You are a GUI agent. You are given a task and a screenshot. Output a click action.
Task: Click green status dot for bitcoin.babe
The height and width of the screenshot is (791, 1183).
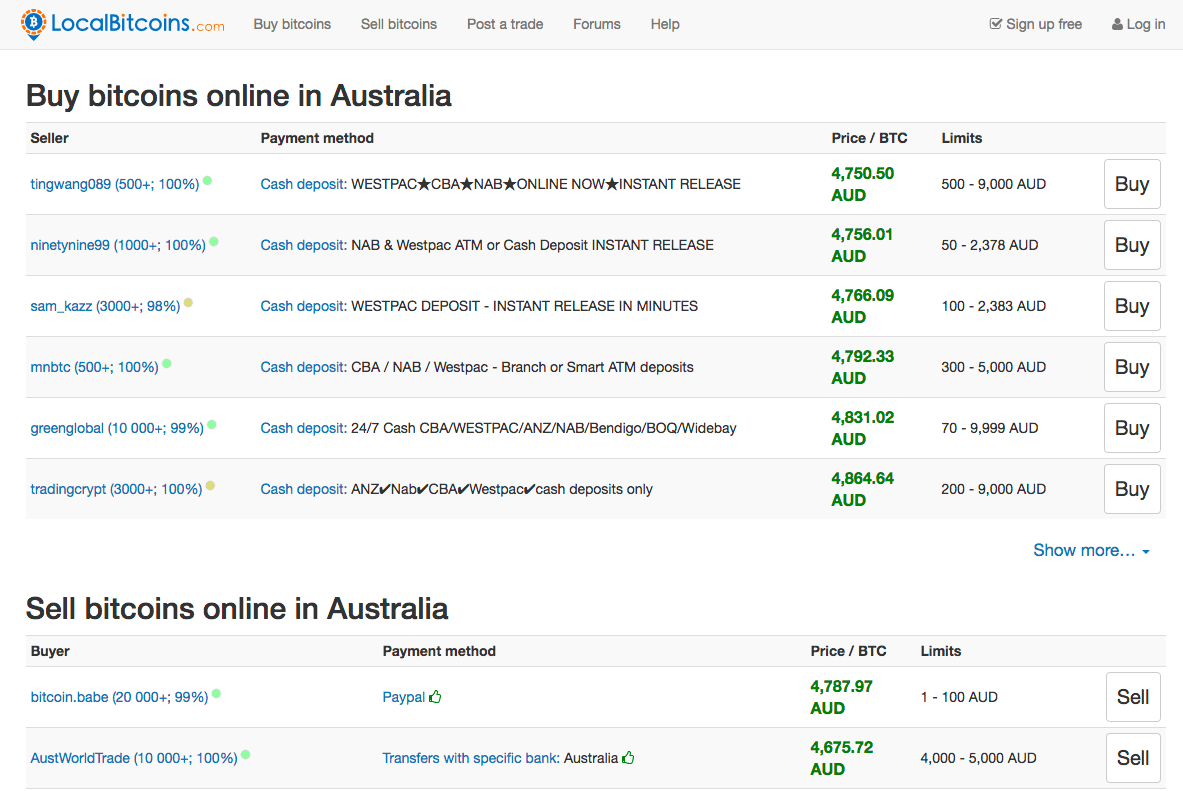pyautogui.click(x=216, y=693)
